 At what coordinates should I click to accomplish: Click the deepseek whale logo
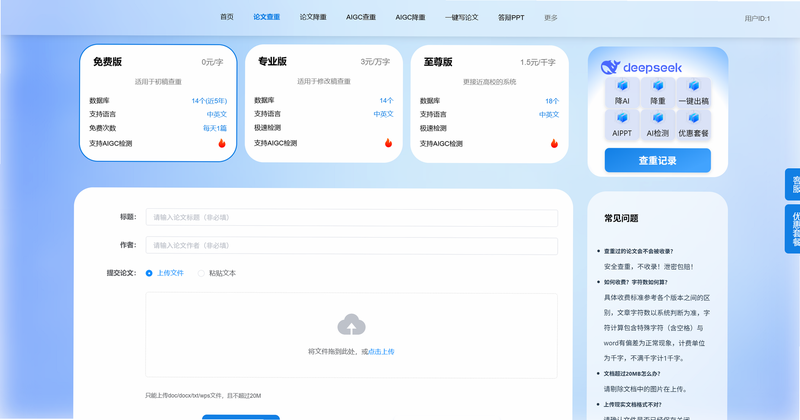pos(610,67)
